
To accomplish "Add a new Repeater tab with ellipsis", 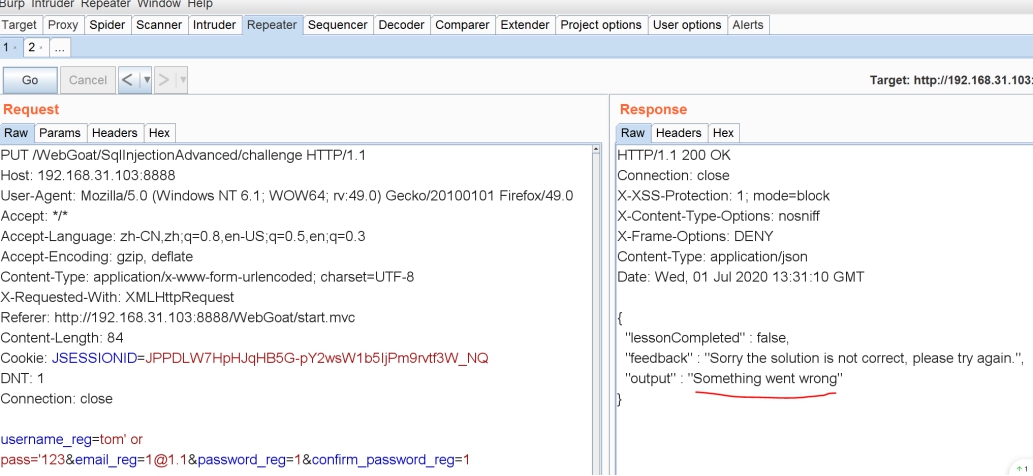I will point(59,47).
